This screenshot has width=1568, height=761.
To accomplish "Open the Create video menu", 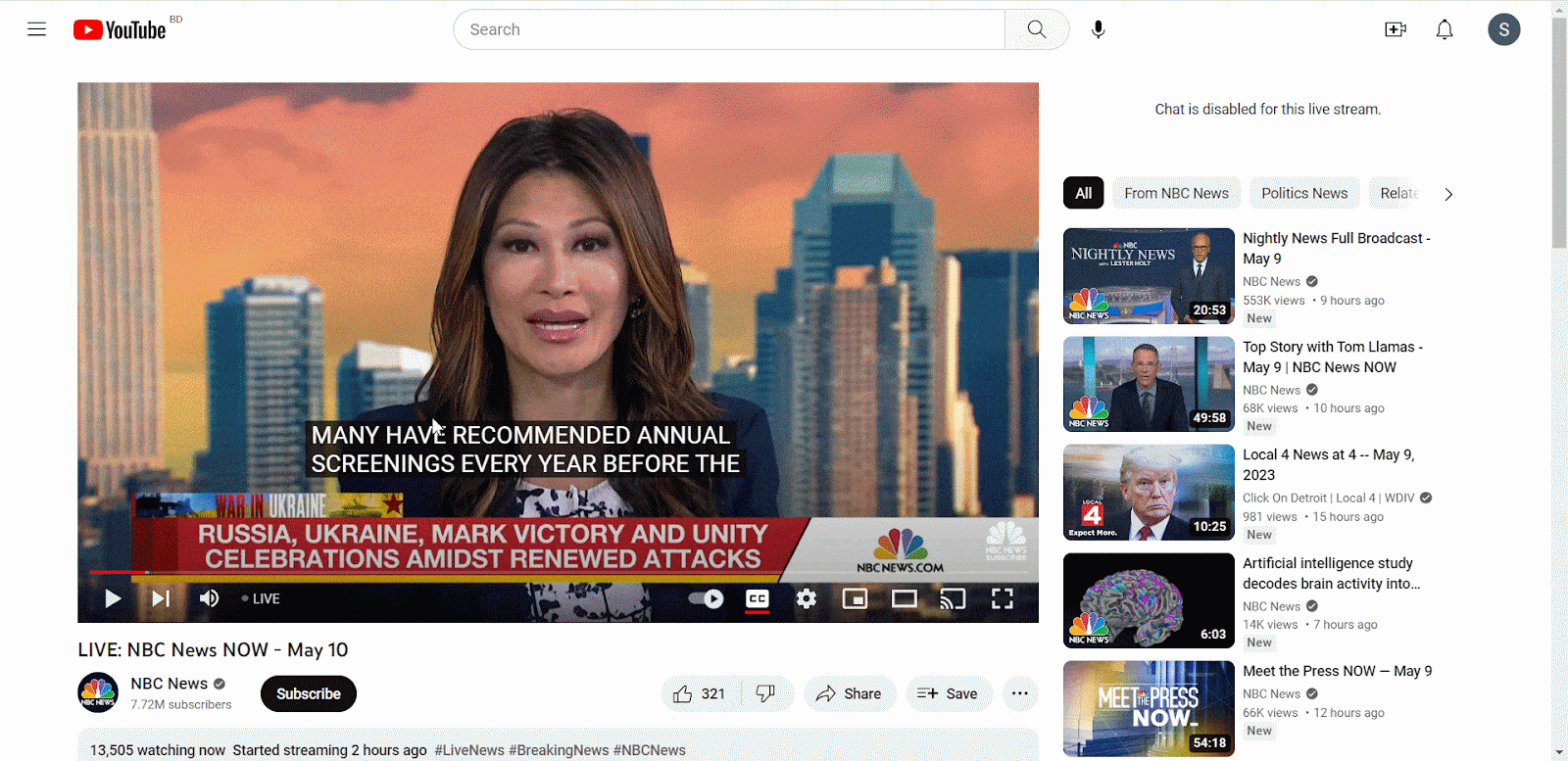I will pos(1396,29).
